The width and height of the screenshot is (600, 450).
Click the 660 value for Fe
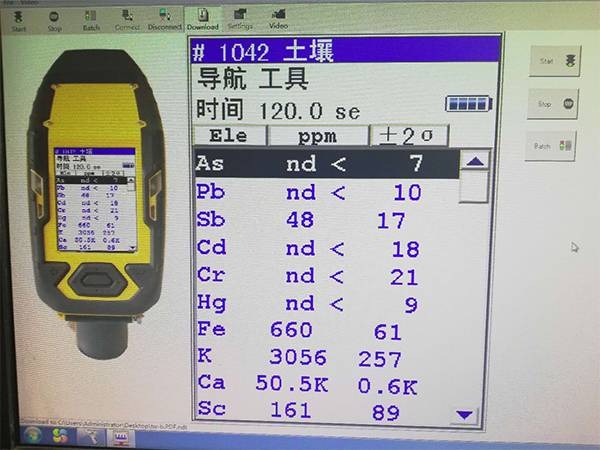pos(291,330)
